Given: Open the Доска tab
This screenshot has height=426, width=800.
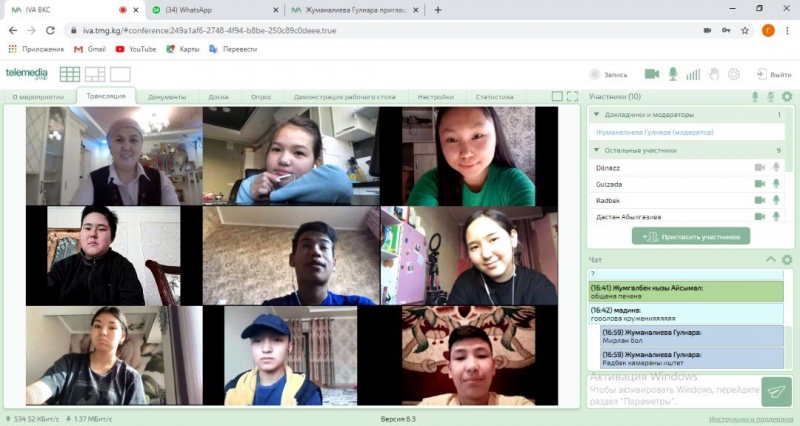Looking at the screenshot, I should (218, 97).
